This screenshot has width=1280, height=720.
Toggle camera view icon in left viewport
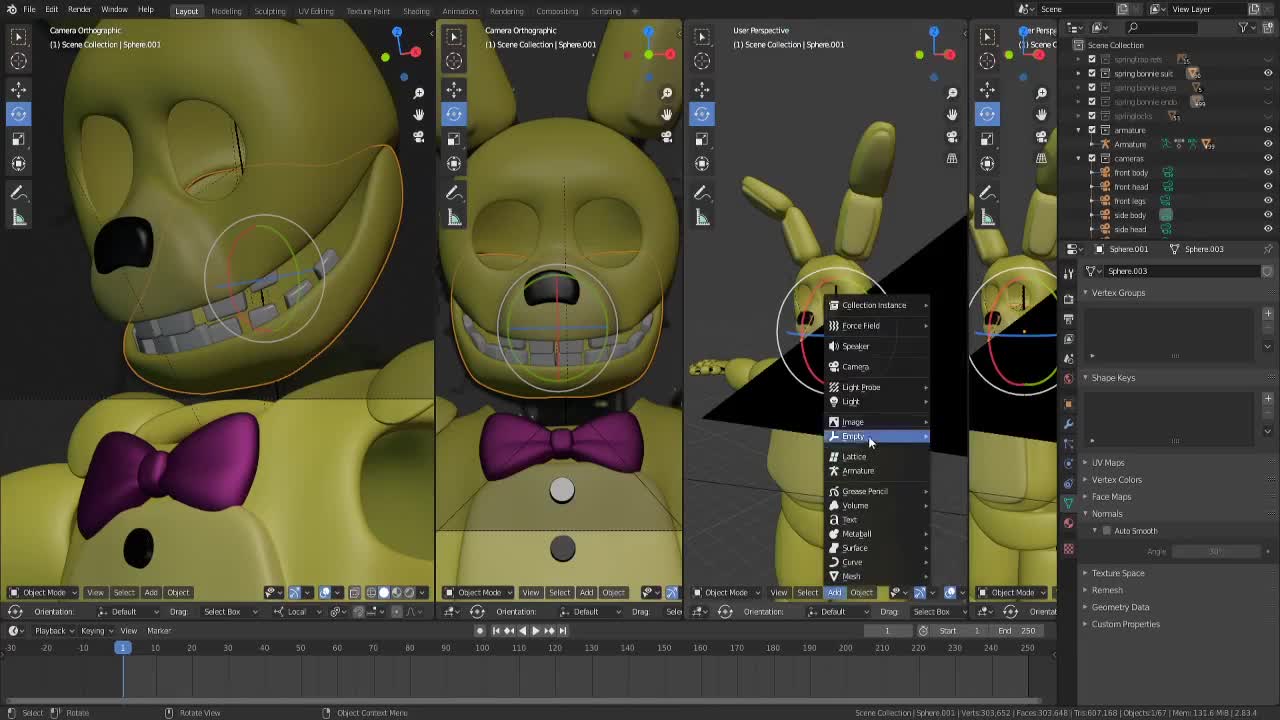[419, 136]
